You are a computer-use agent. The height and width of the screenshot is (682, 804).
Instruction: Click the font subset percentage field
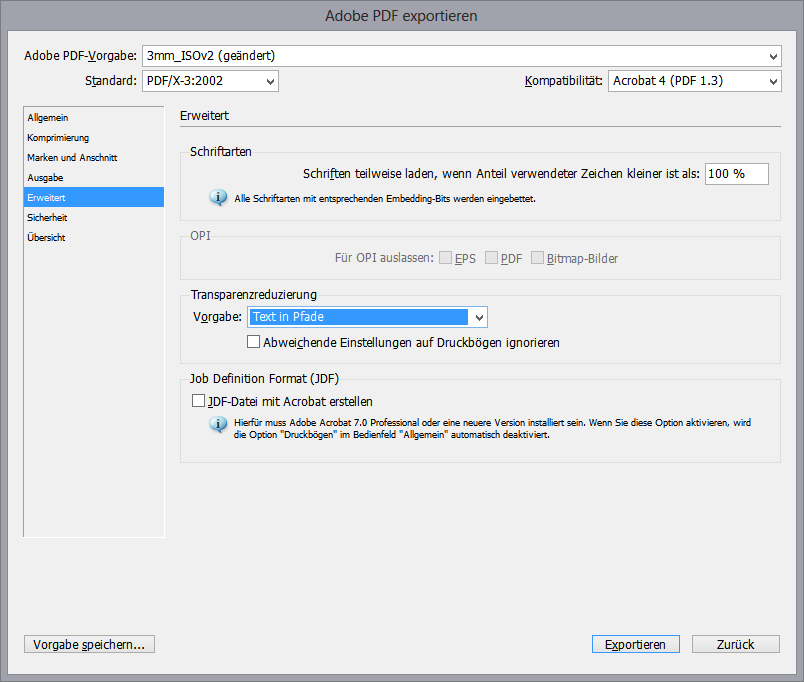click(x=736, y=174)
